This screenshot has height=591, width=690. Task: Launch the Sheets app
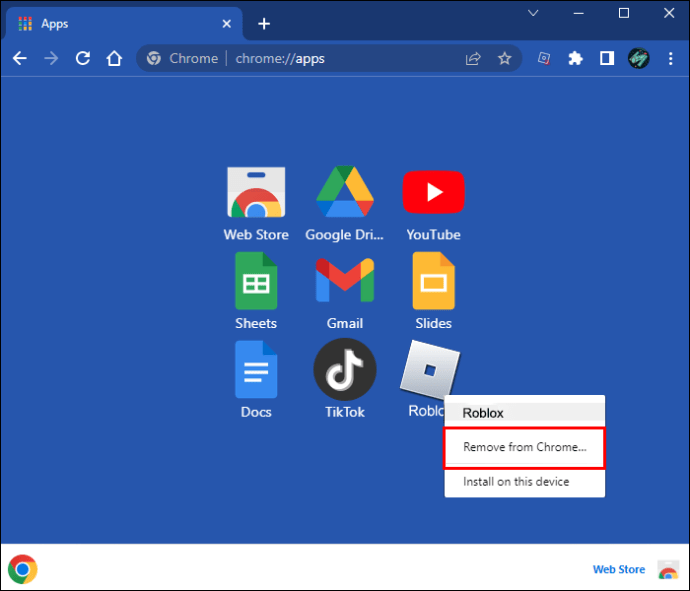pos(255,282)
